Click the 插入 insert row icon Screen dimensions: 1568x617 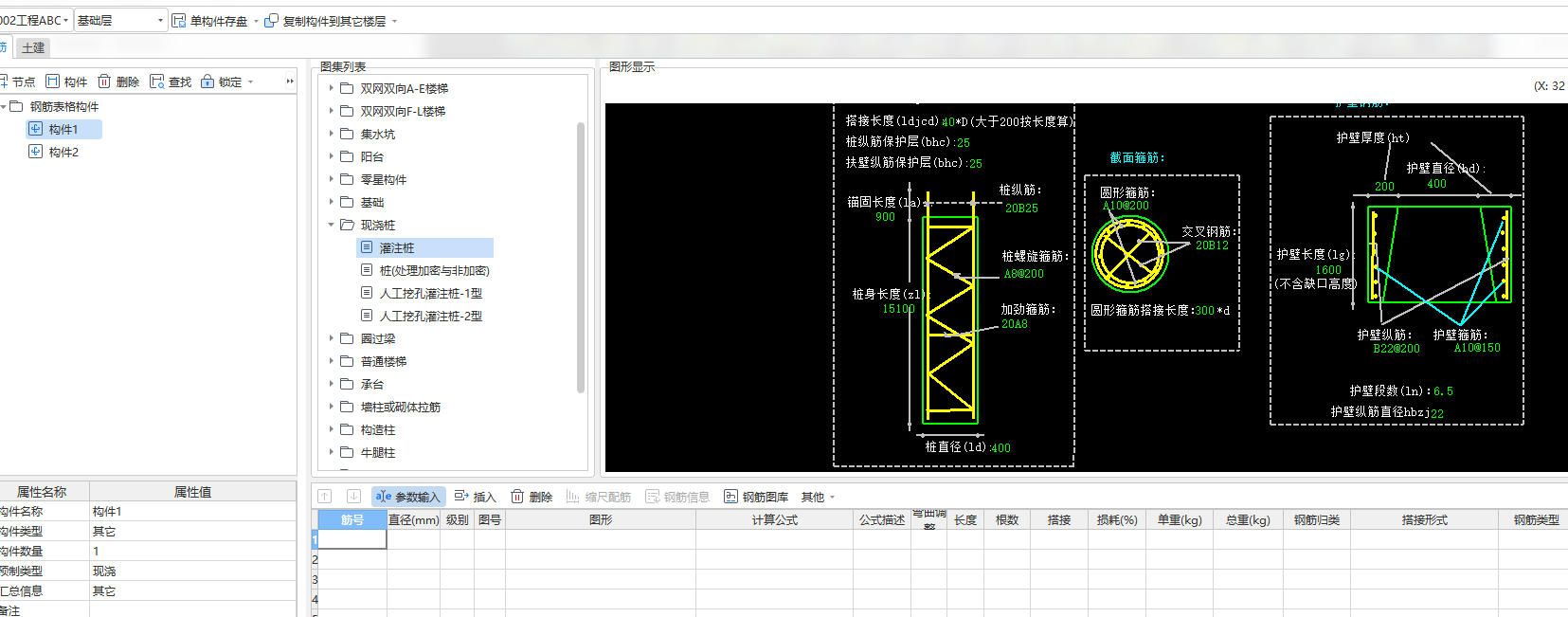pyautogui.click(x=461, y=497)
